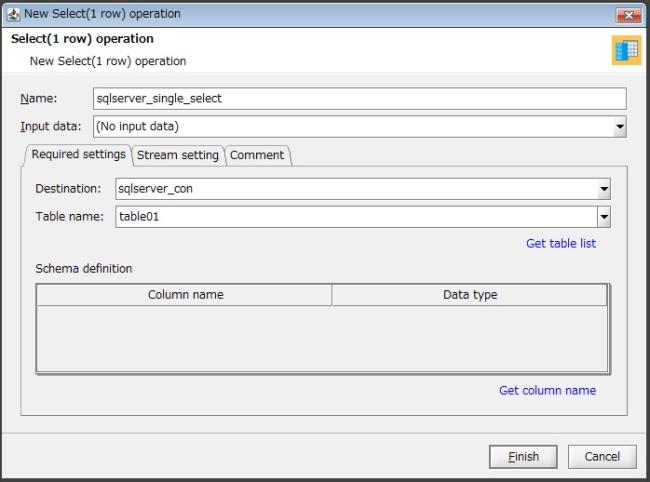Click the Get column name link
Viewport: 650px width, 482px height.
547,390
